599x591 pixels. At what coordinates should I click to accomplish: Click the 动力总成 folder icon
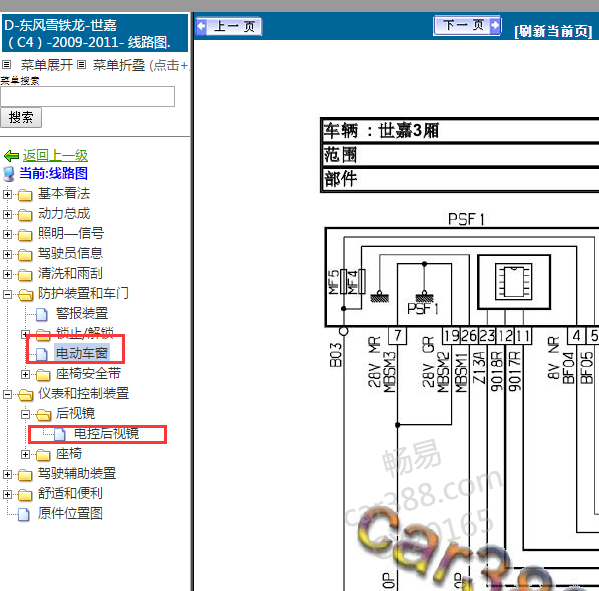[x=25, y=215]
